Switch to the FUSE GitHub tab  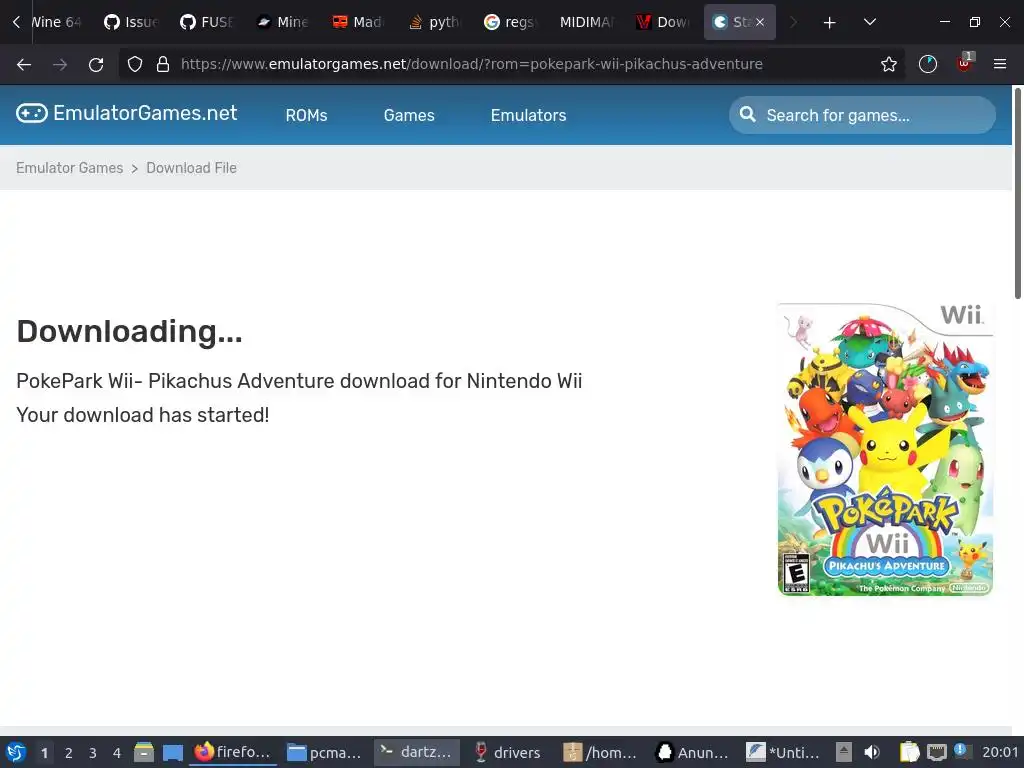pos(207,22)
